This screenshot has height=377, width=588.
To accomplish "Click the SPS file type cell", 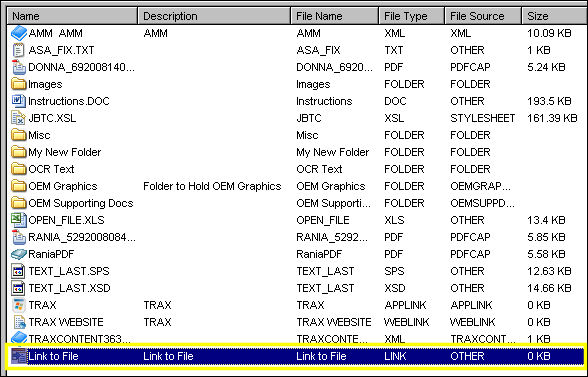I will pyautogui.click(x=395, y=271).
